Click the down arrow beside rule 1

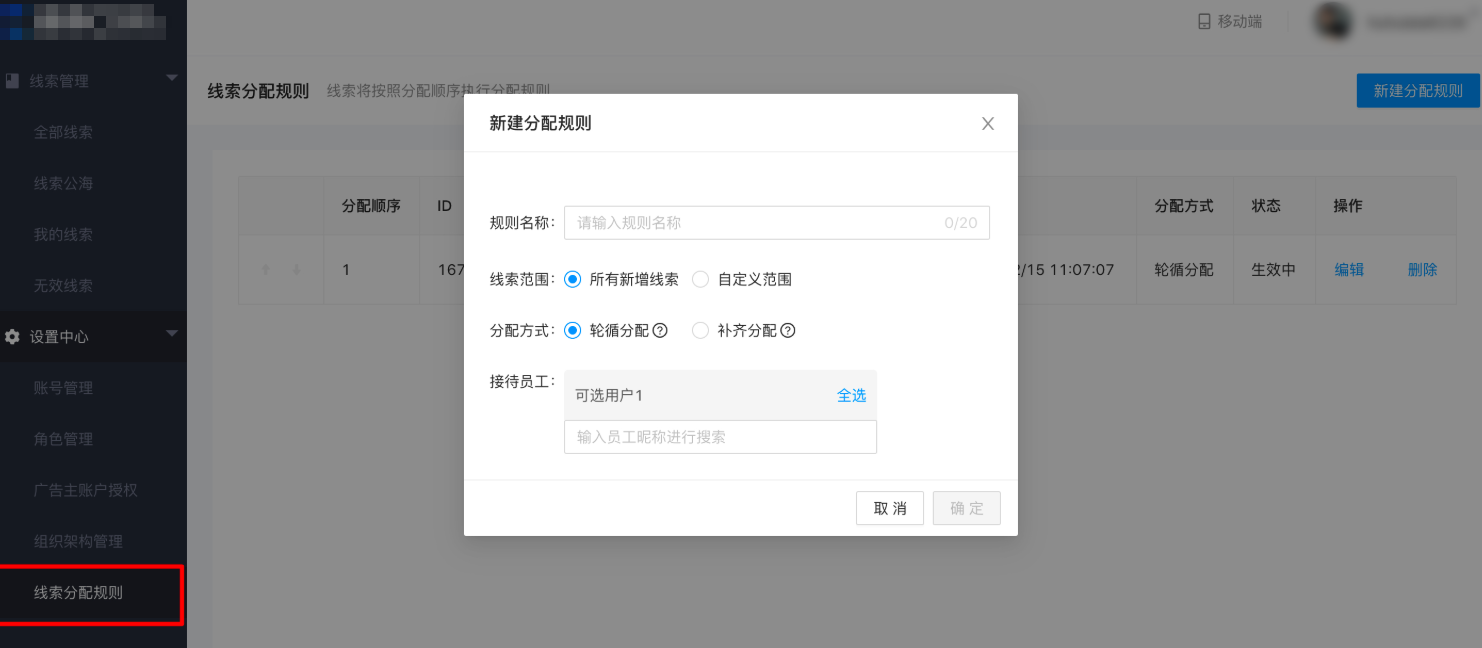click(x=297, y=270)
